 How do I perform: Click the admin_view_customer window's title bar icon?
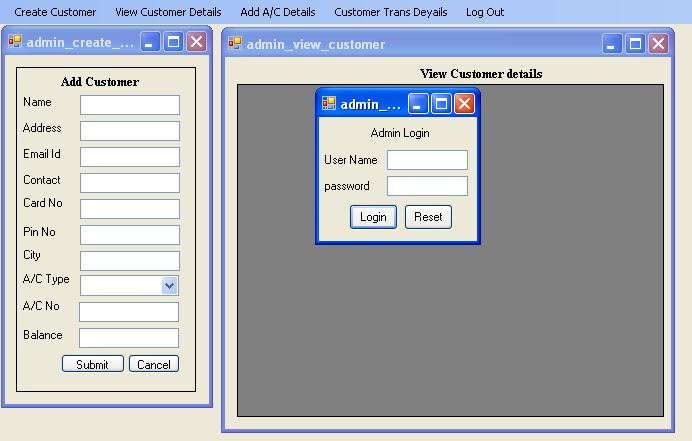[235, 43]
